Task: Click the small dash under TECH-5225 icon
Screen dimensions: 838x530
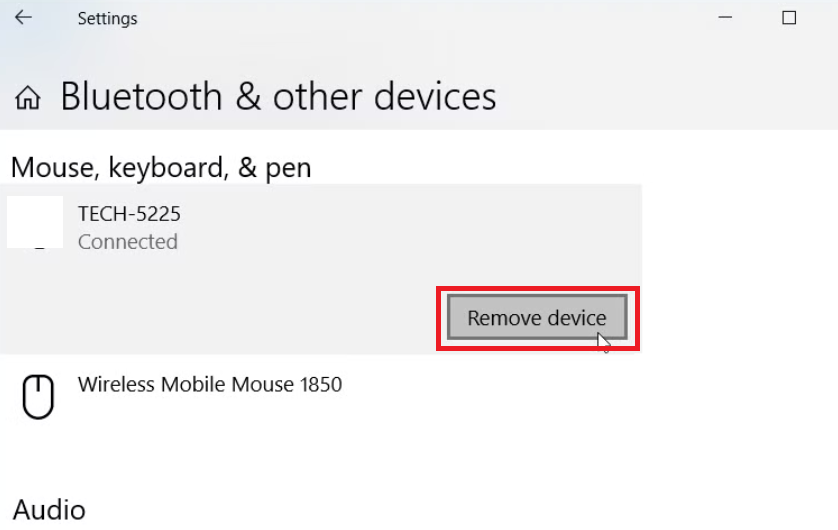Action: tap(40, 248)
